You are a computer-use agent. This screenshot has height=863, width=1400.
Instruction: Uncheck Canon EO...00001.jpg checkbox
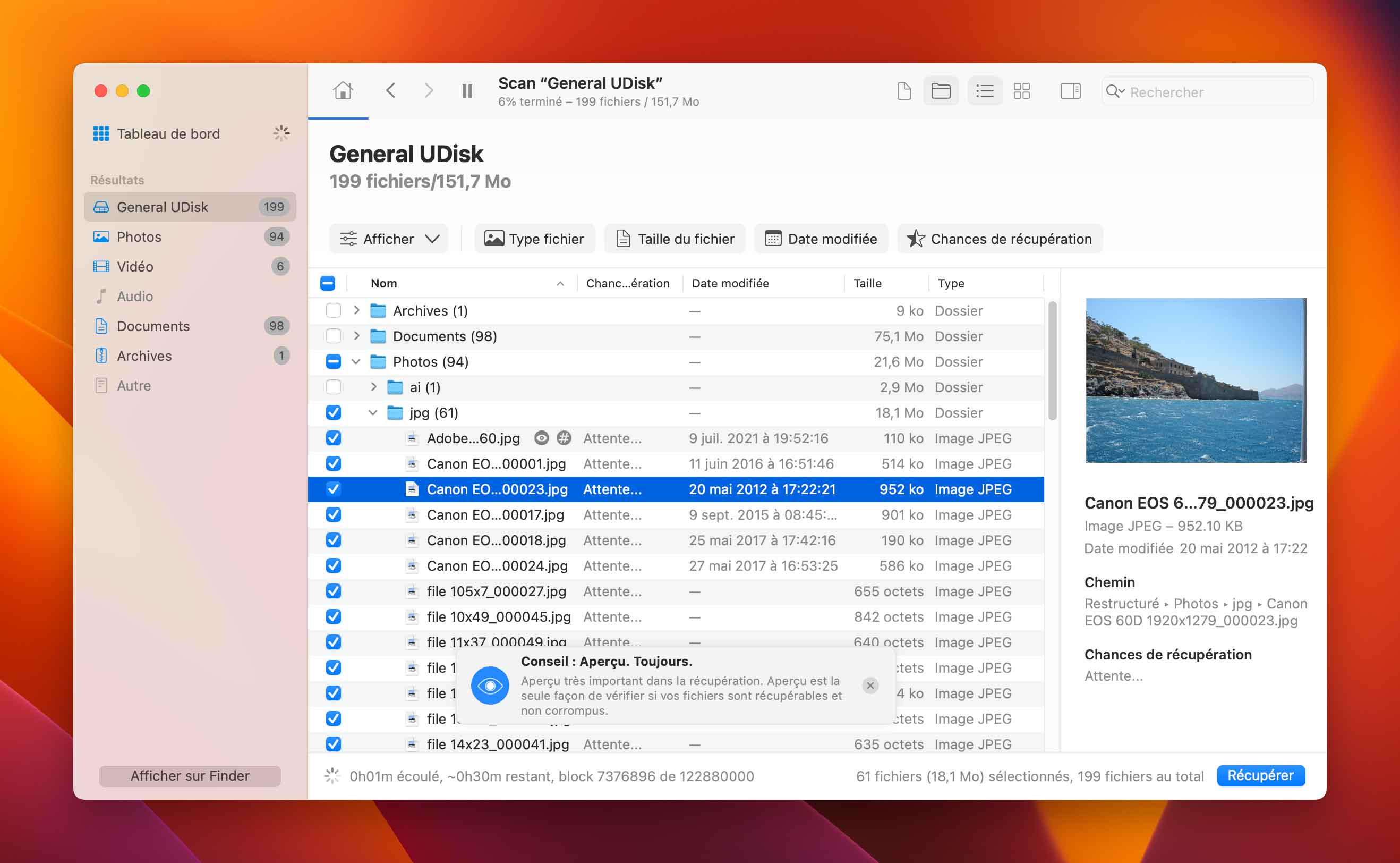click(333, 463)
